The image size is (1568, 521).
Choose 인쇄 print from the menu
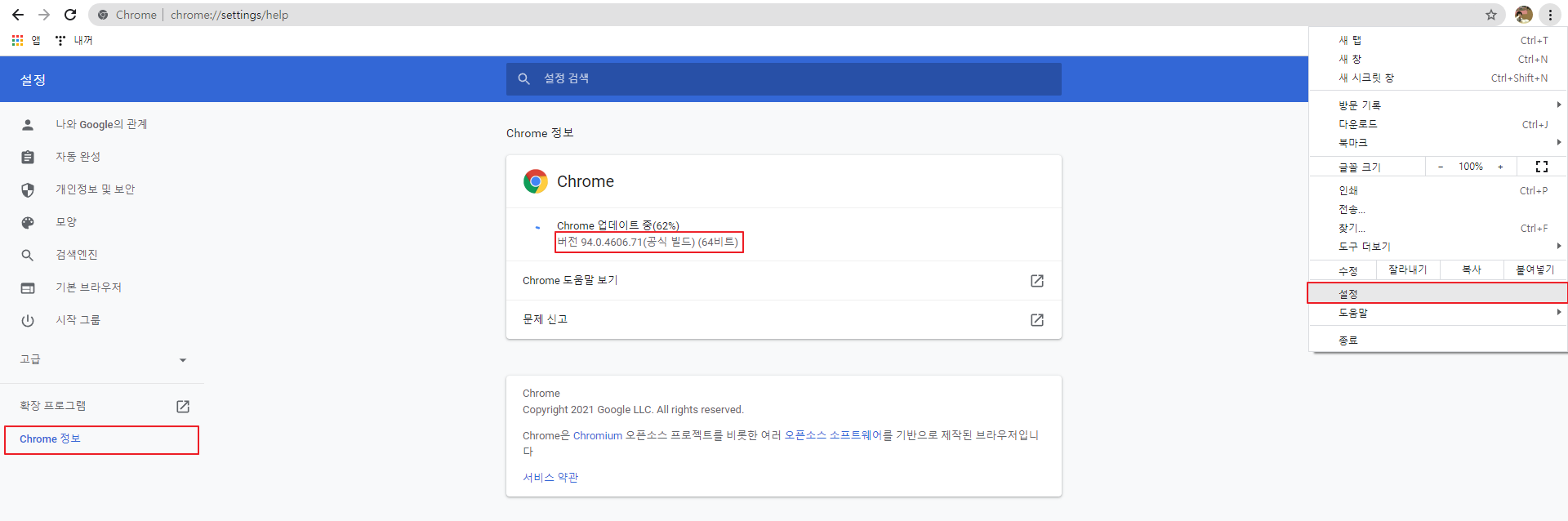(x=1438, y=190)
